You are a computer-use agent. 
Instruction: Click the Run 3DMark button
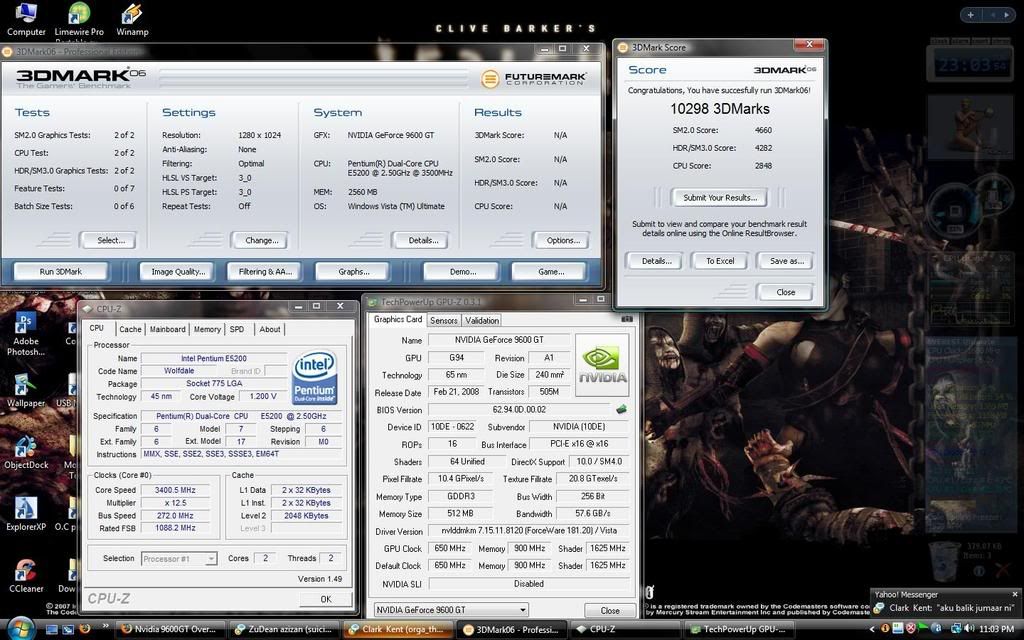60,271
